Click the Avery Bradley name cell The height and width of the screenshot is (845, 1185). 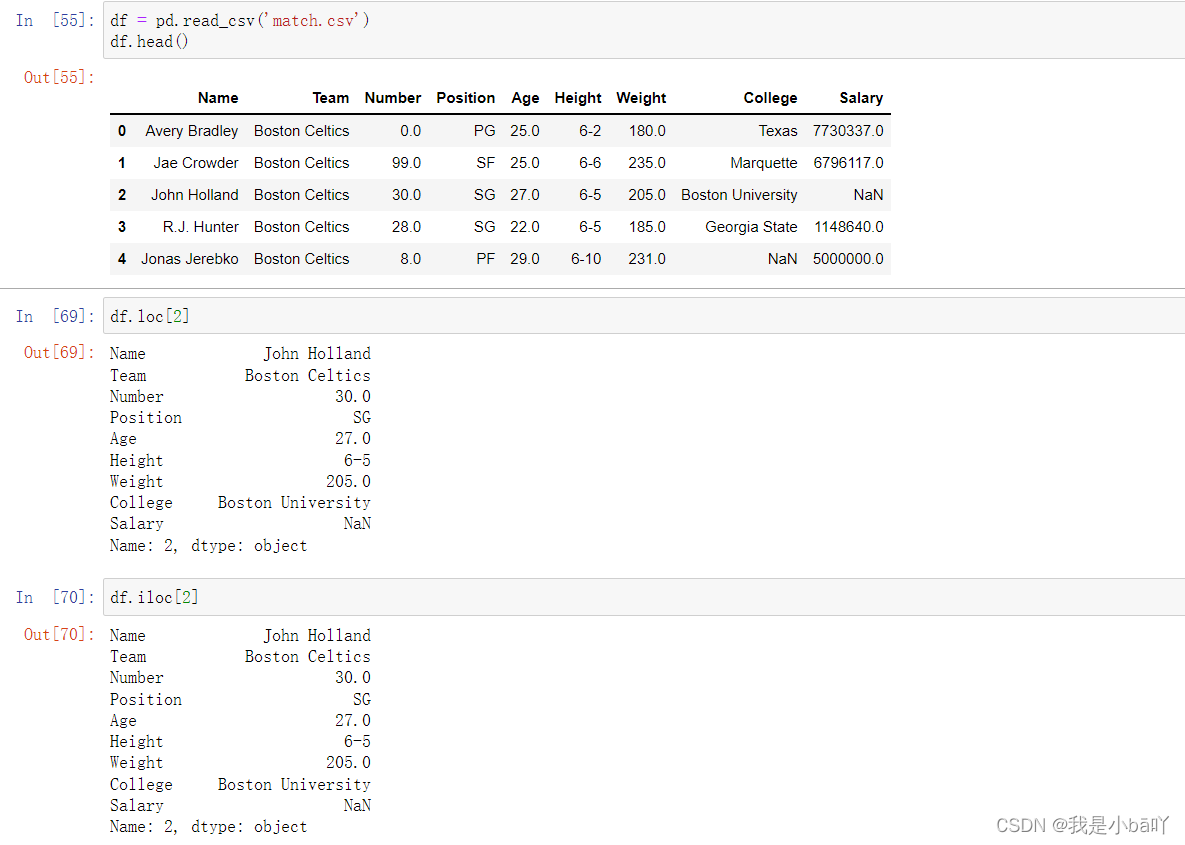point(191,131)
